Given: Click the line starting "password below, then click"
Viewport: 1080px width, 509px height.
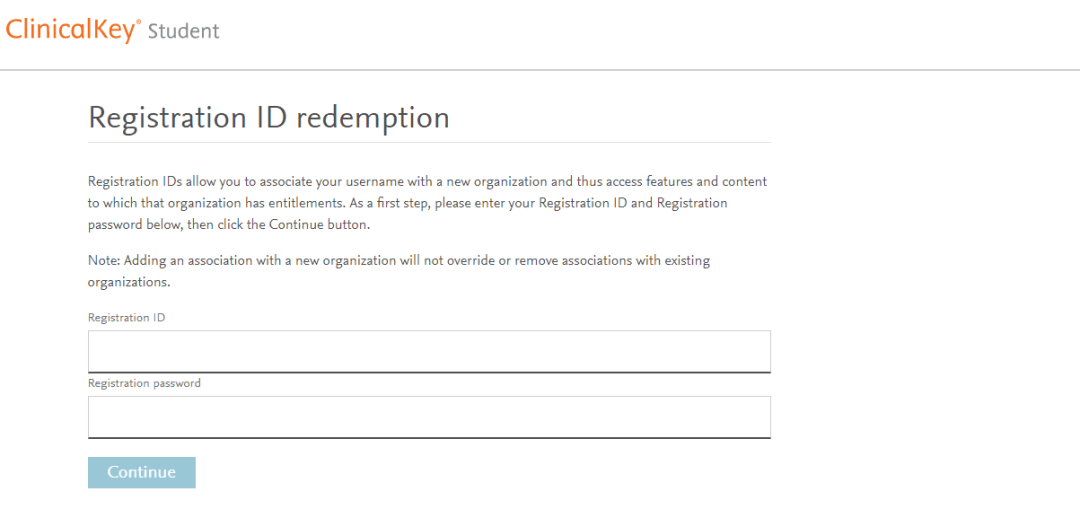Looking at the screenshot, I should 228,225.
